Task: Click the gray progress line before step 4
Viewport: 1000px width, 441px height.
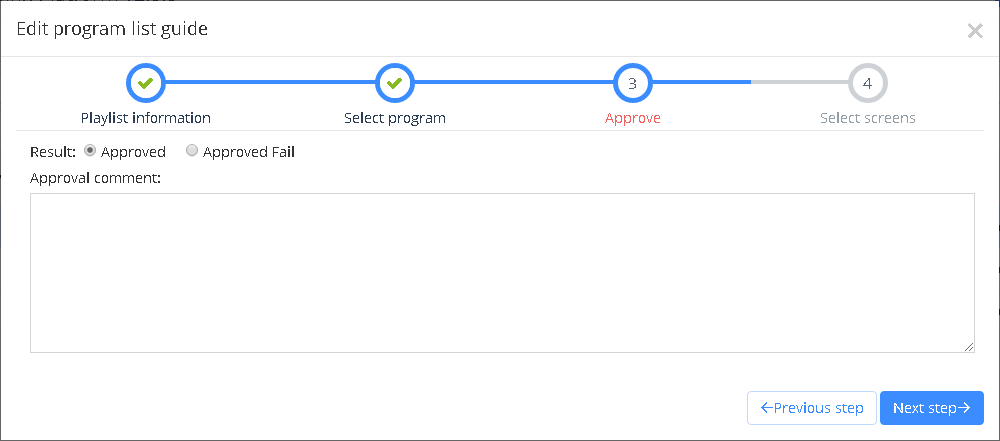Action: pos(800,82)
